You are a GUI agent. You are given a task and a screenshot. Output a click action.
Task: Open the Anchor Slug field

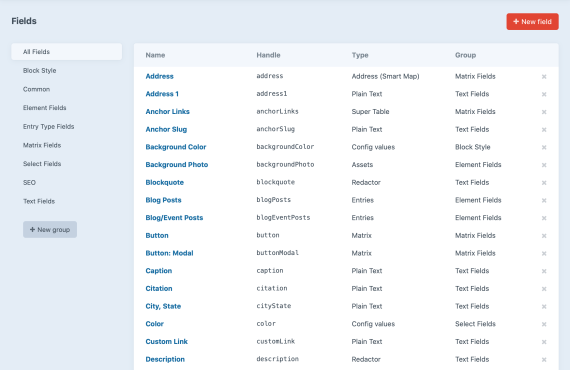pos(166,129)
